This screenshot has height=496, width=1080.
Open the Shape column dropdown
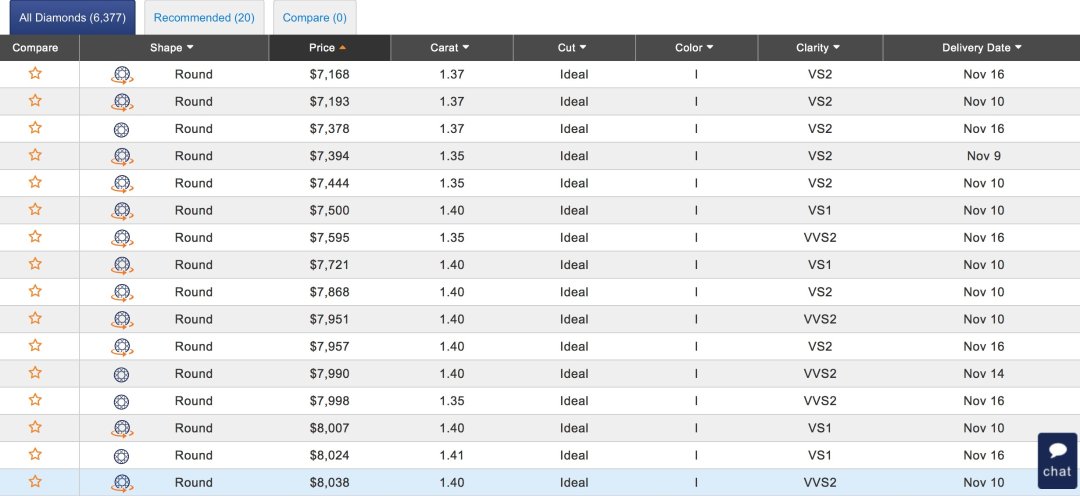tap(173, 48)
